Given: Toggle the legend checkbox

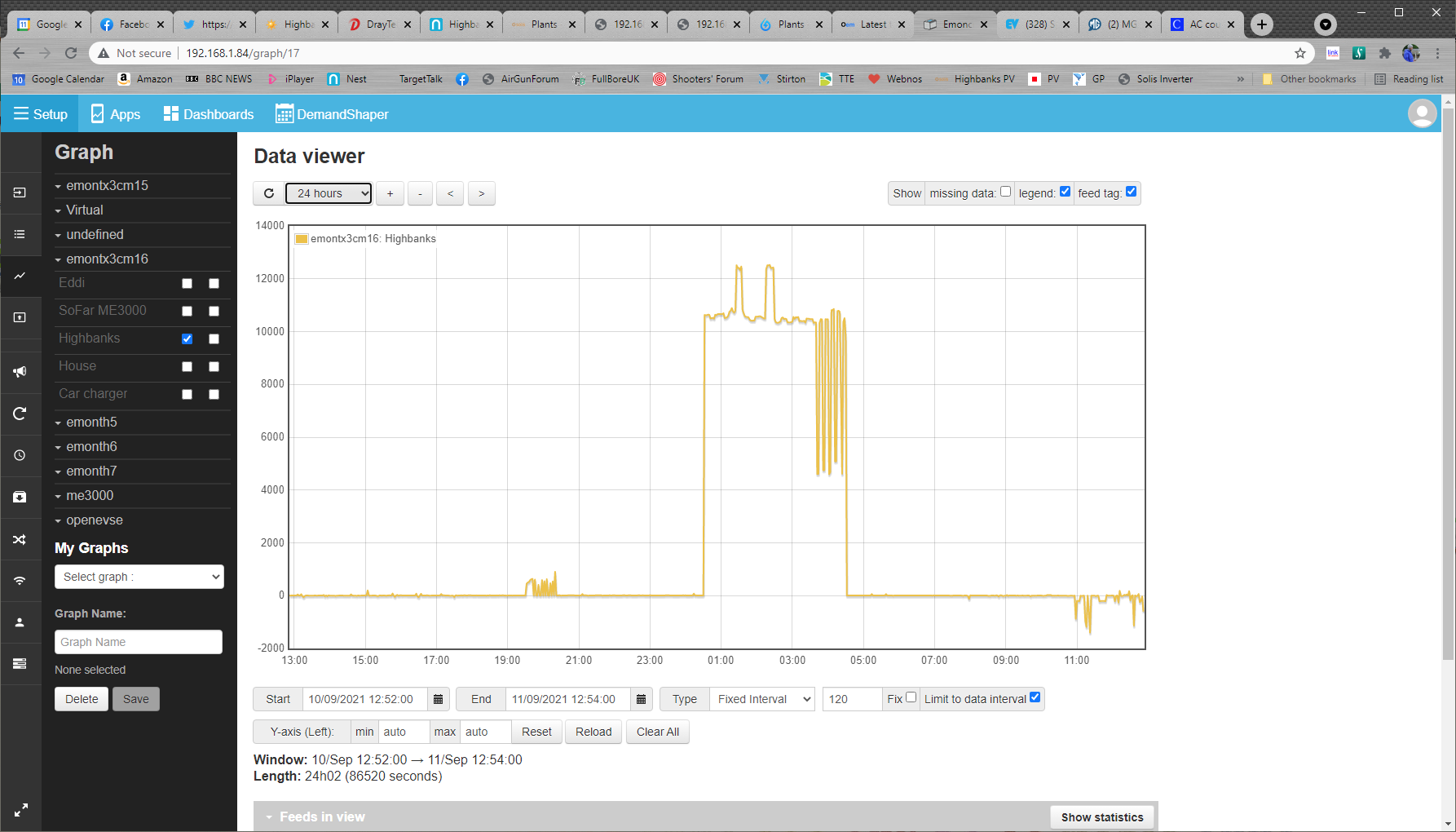Looking at the screenshot, I should click(1065, 192).
